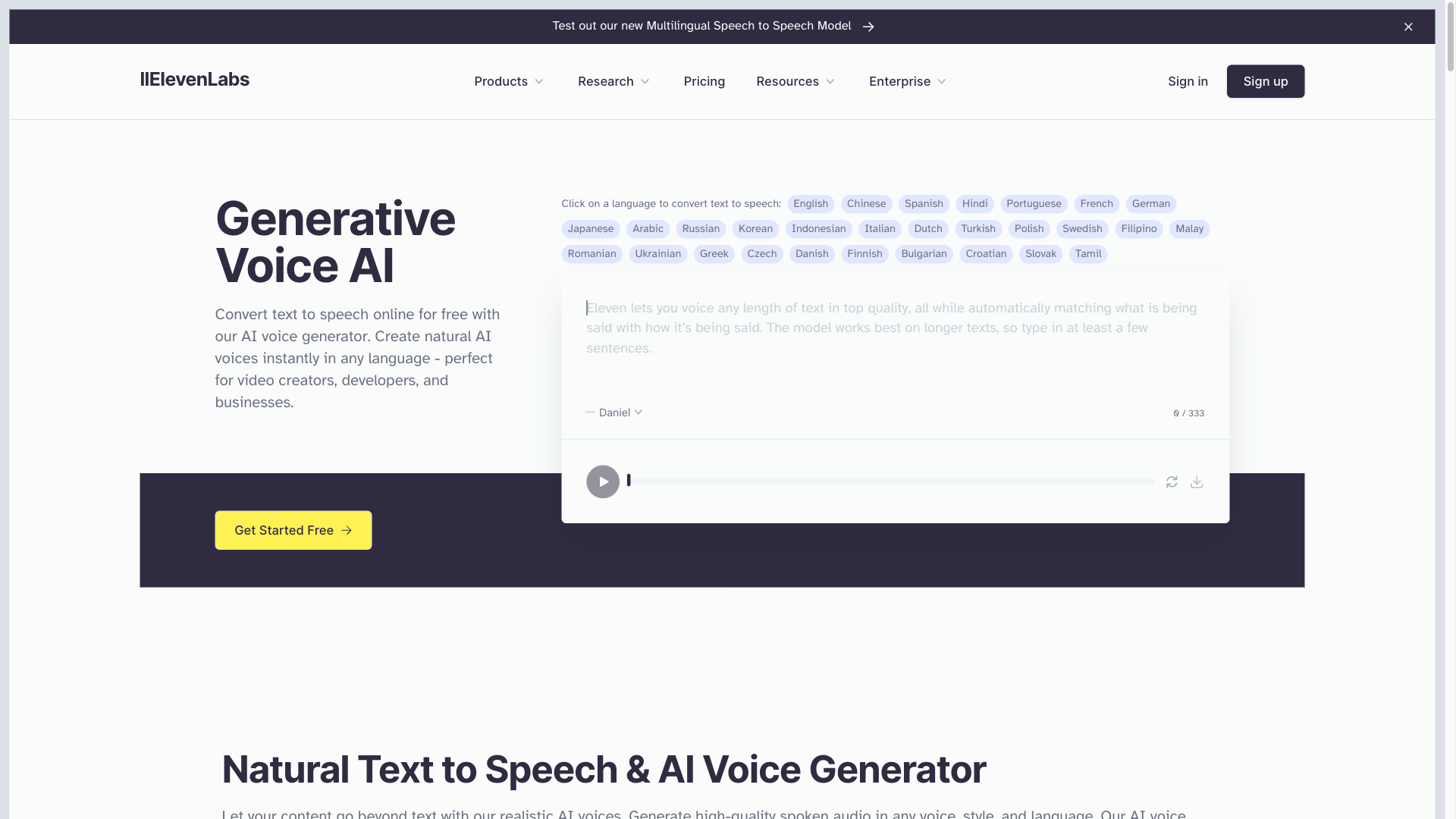Click the regenerate icon to redo speech
The width and height of the screenshot is (1456, 819).
point(1172,481)
